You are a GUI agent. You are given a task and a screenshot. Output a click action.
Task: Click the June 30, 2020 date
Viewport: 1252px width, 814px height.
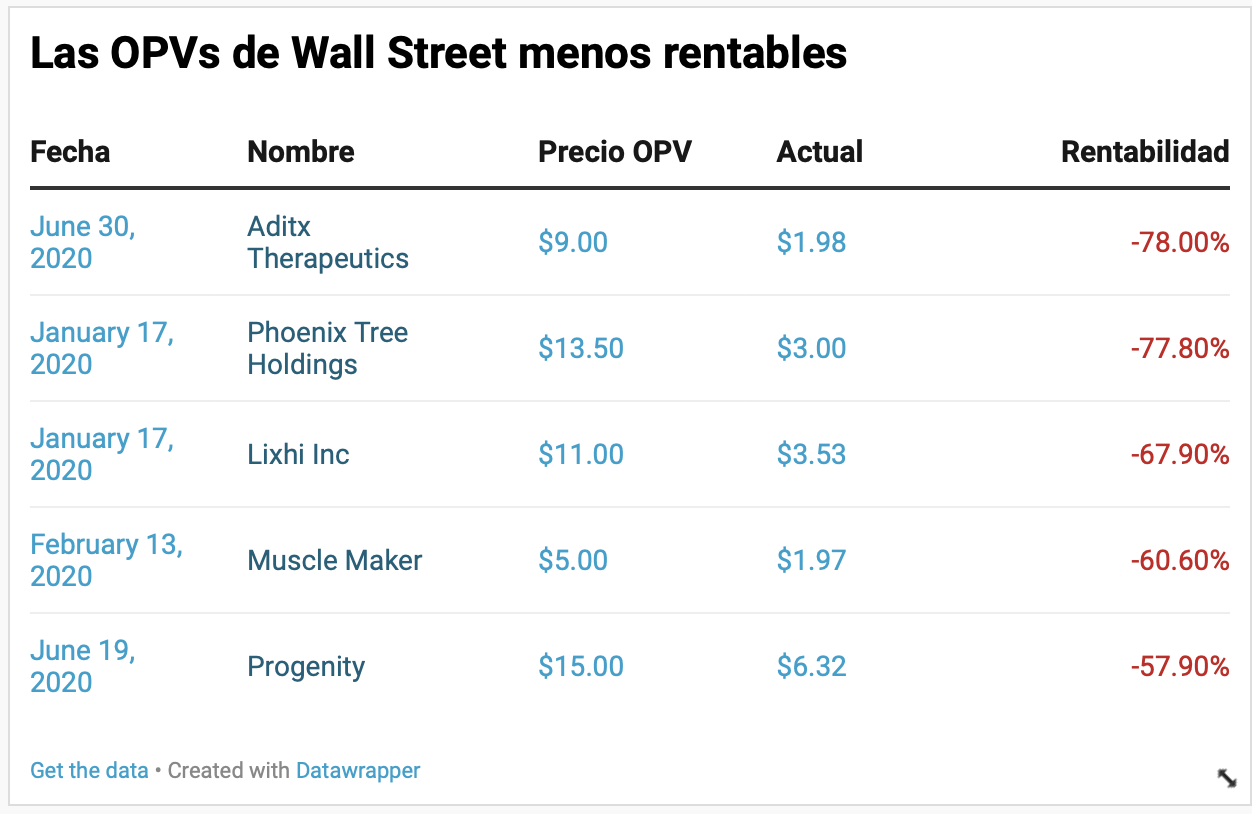pyautogui.click(x=83, y=243)
